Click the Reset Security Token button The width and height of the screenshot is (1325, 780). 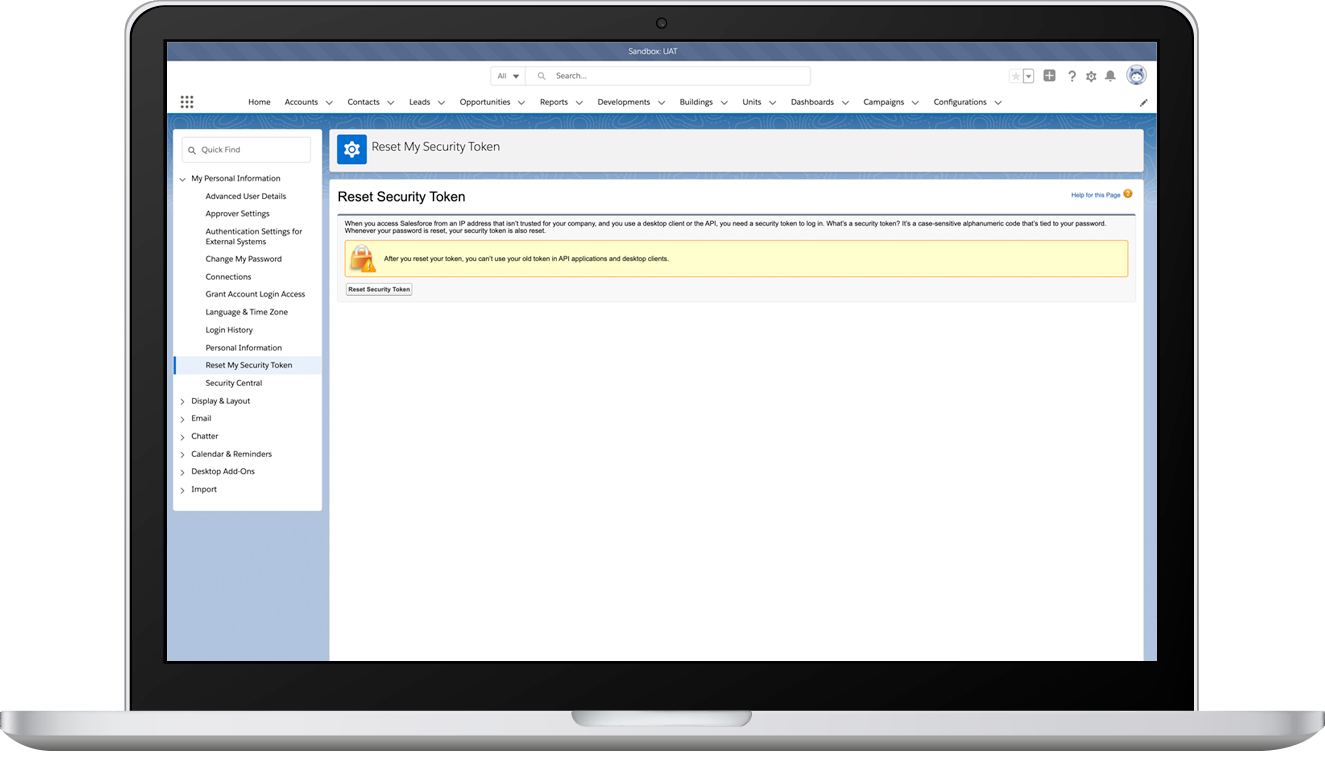tap(378, 289)
